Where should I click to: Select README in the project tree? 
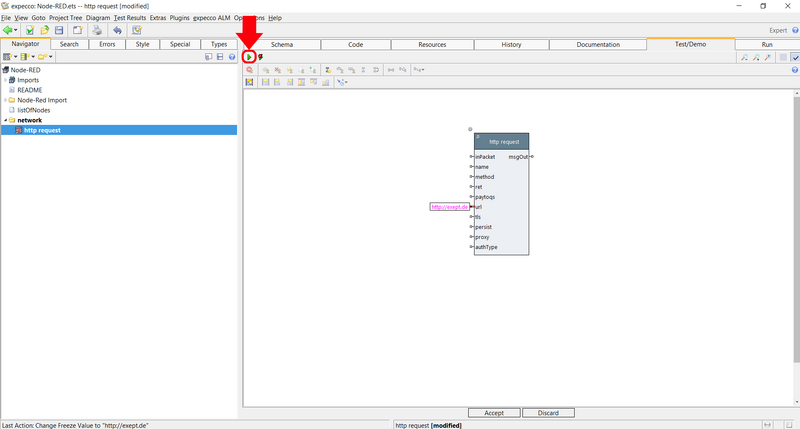pyautogui.click(x=30, y=90)
